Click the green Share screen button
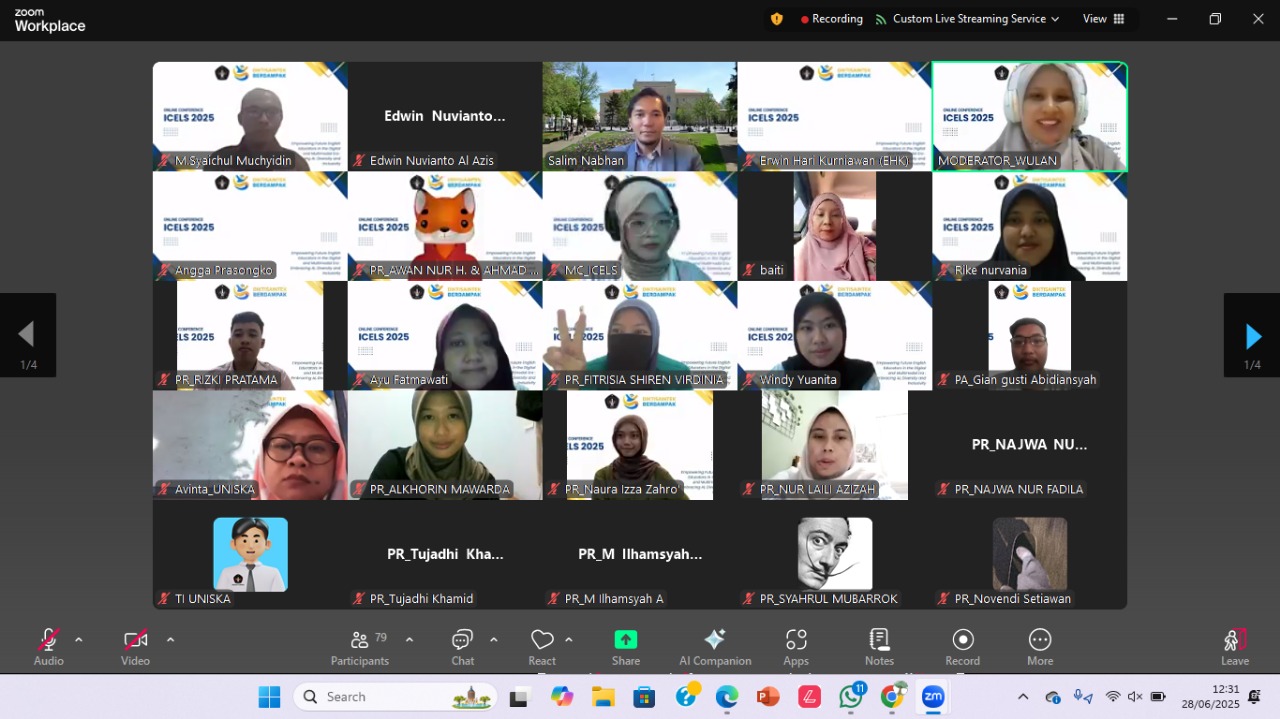 626,646
